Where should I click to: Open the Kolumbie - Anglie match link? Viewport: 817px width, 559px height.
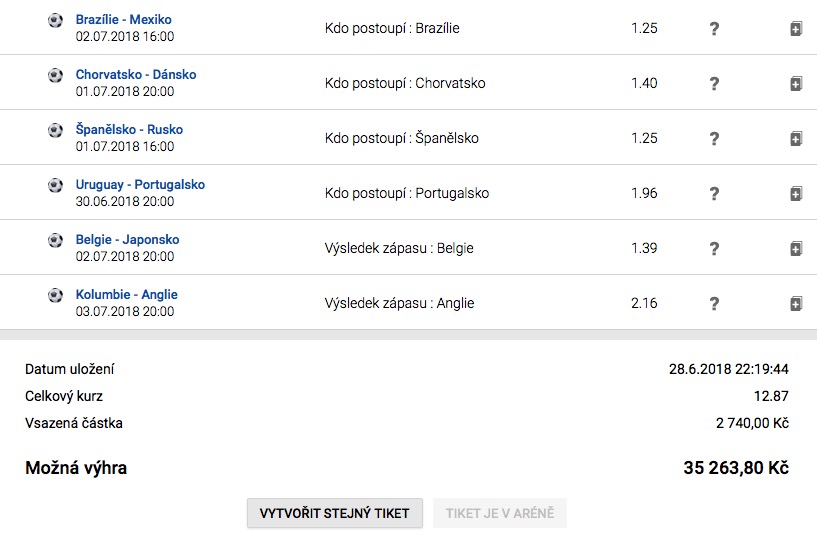click(x=126, y=295)
